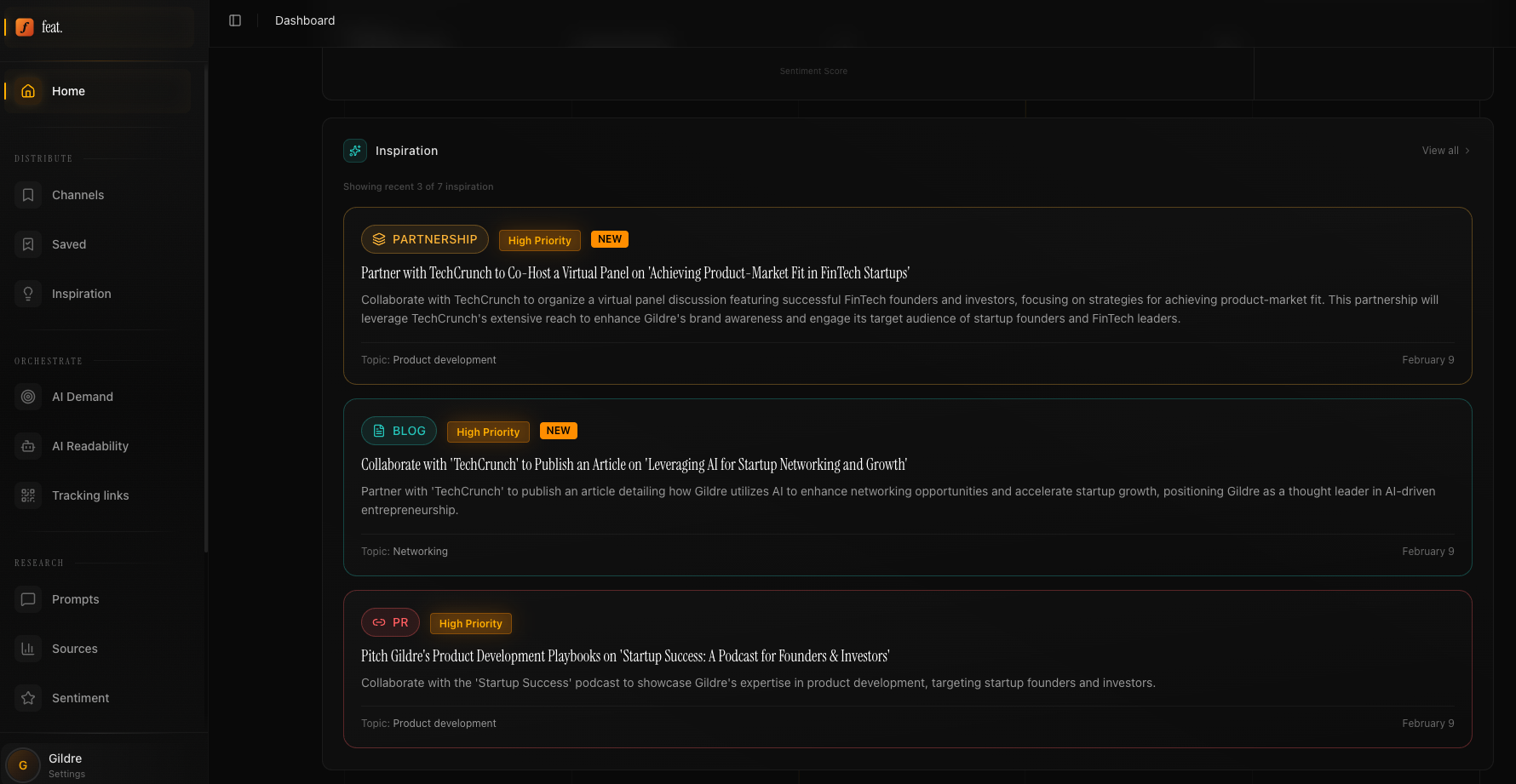Click High Priority tag on partnership card

tap(540, 241)
